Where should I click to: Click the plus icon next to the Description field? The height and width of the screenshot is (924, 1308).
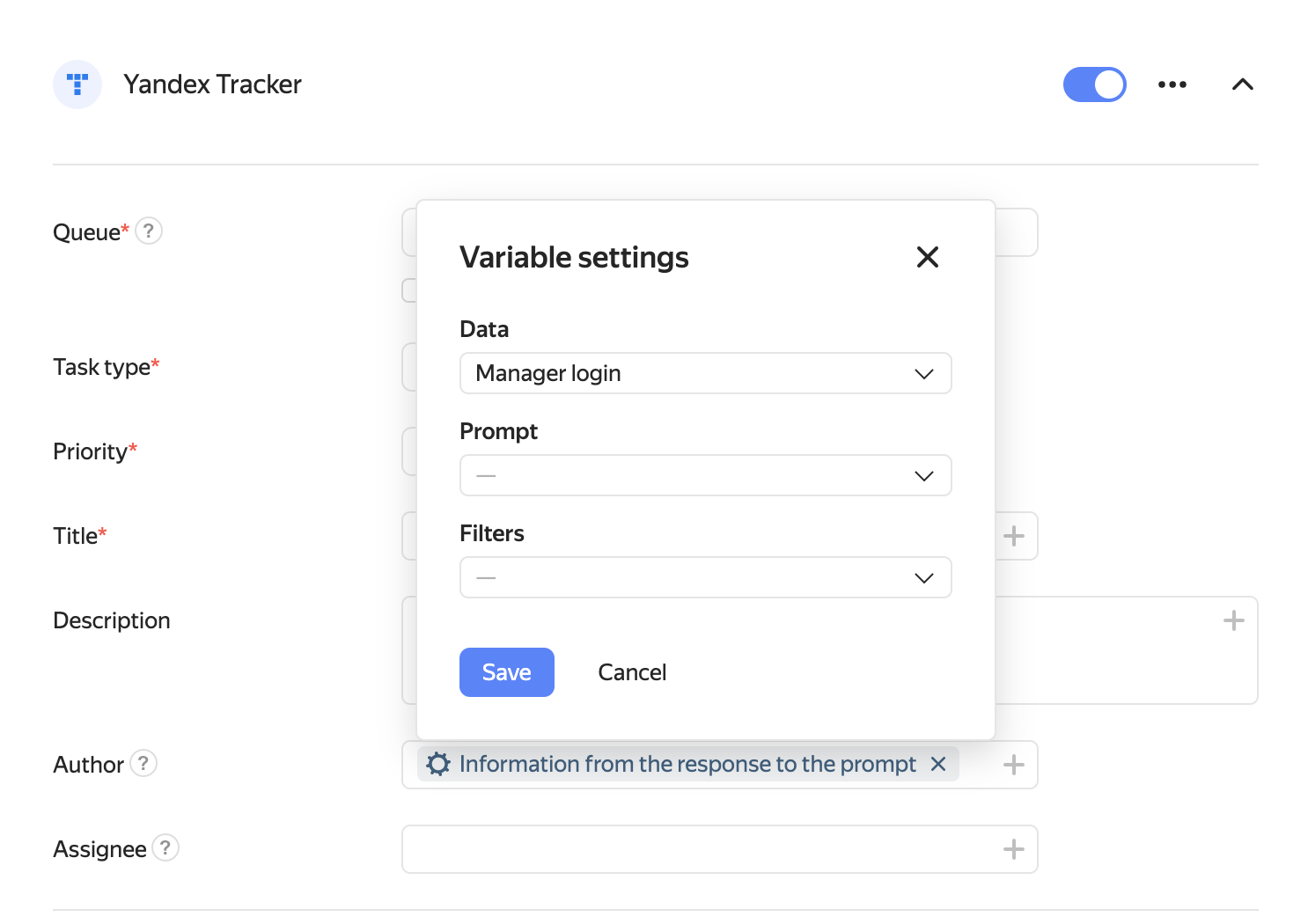(1233, 620)
